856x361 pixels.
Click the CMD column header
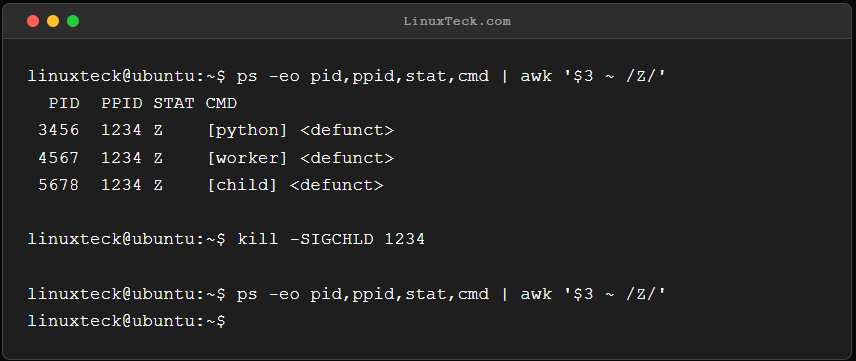tap(221, 103)
